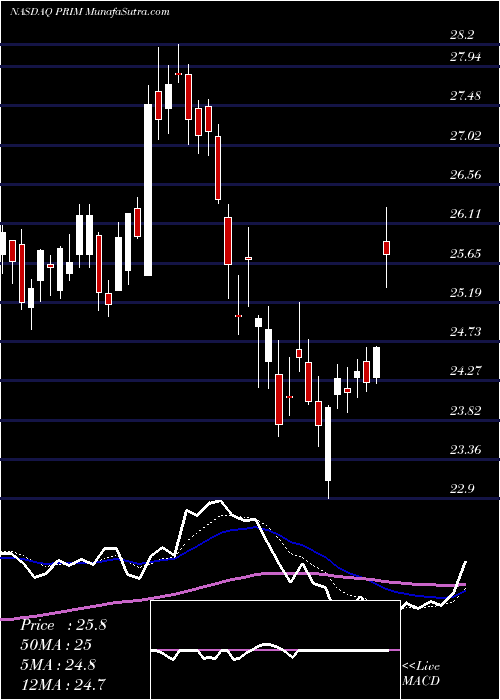500x700 pixels.
Task: Click the 24.73 price axis label
Action: pyautogui.click(x=466, y=331)
